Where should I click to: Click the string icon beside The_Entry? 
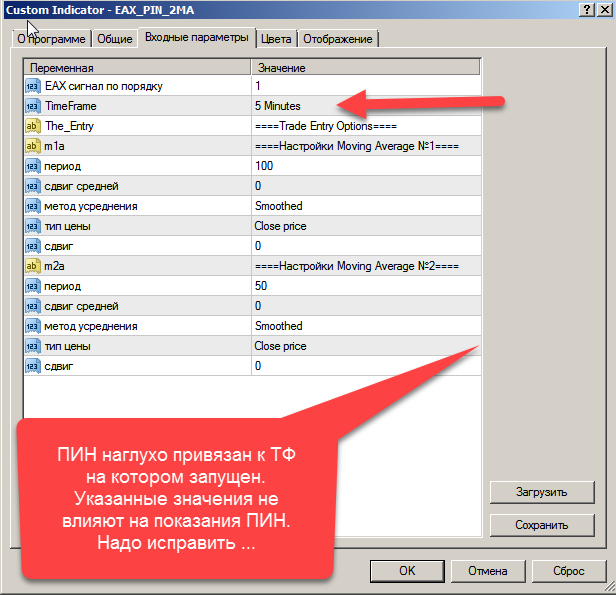click(33, 126)
